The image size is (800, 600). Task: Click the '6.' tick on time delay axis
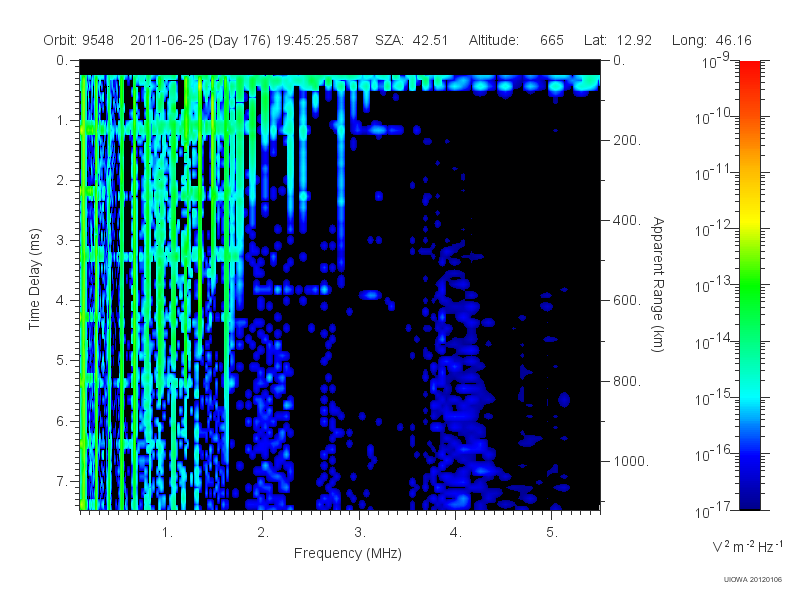click(61, 421)
